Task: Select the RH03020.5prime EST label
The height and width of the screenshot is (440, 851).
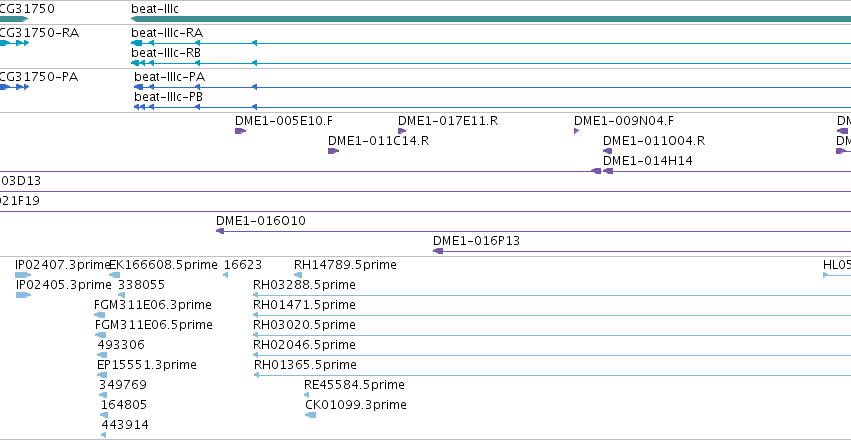Action: pos(304,324)
